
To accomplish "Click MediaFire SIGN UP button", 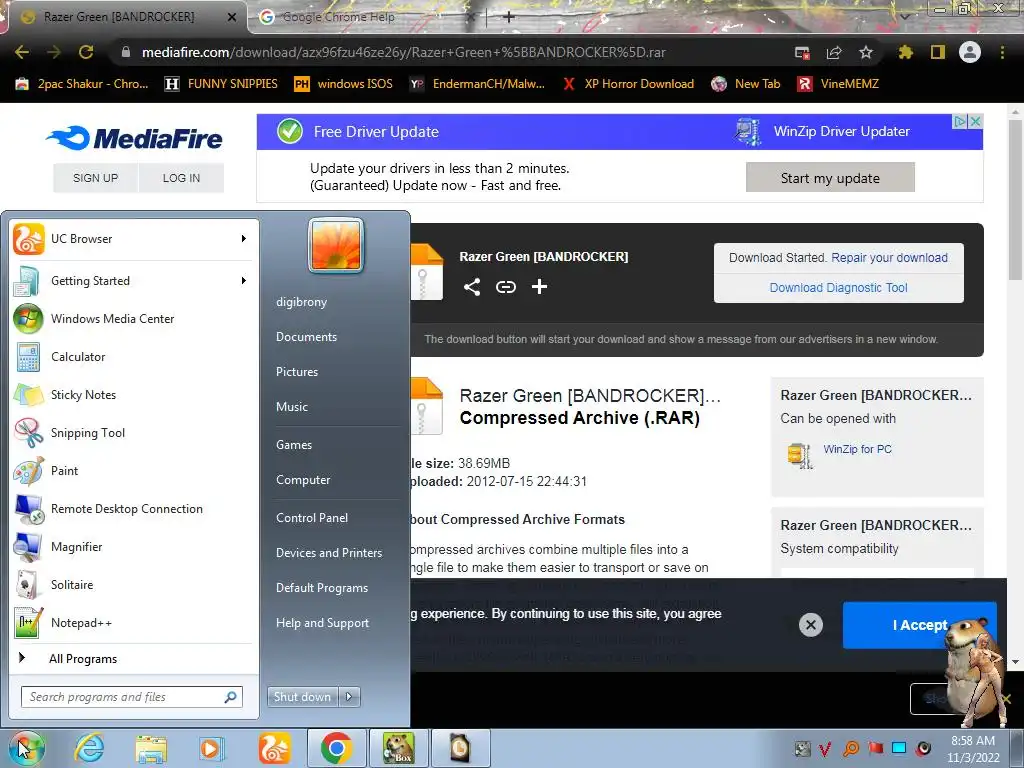I will [x=95, y=178].
